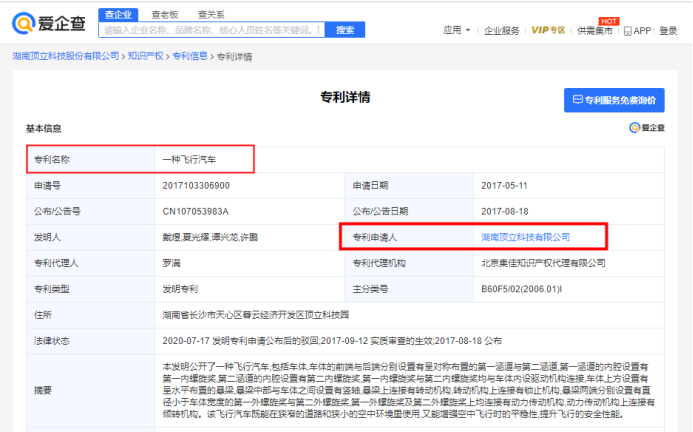Open the 企业服务 link
Screen dimensions: 693x432
coord(502,31)
